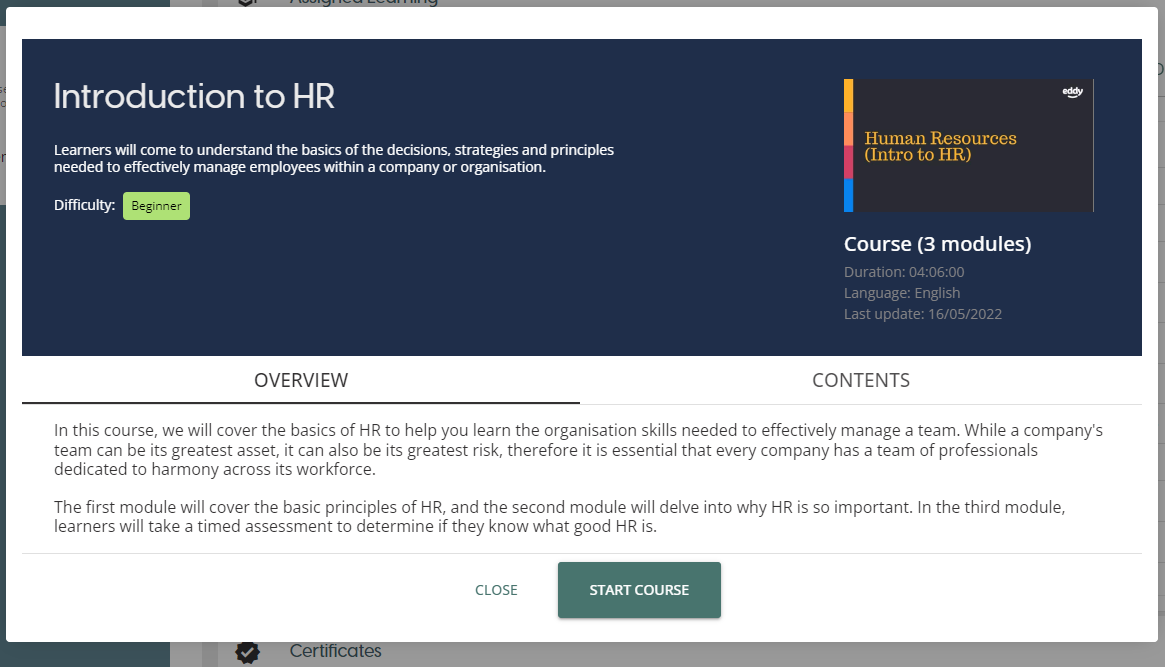Click the blue segment of thumbnail color stripe
This screenshot has width=1165, height=667.
[848, 195]
